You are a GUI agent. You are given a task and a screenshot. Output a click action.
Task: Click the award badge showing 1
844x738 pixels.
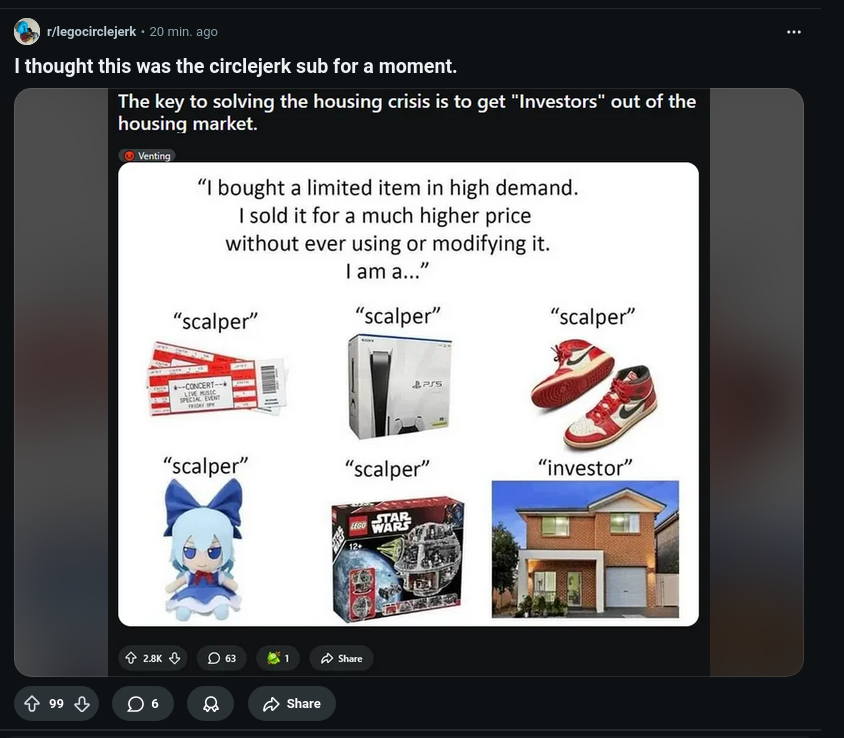coord(278,658)
